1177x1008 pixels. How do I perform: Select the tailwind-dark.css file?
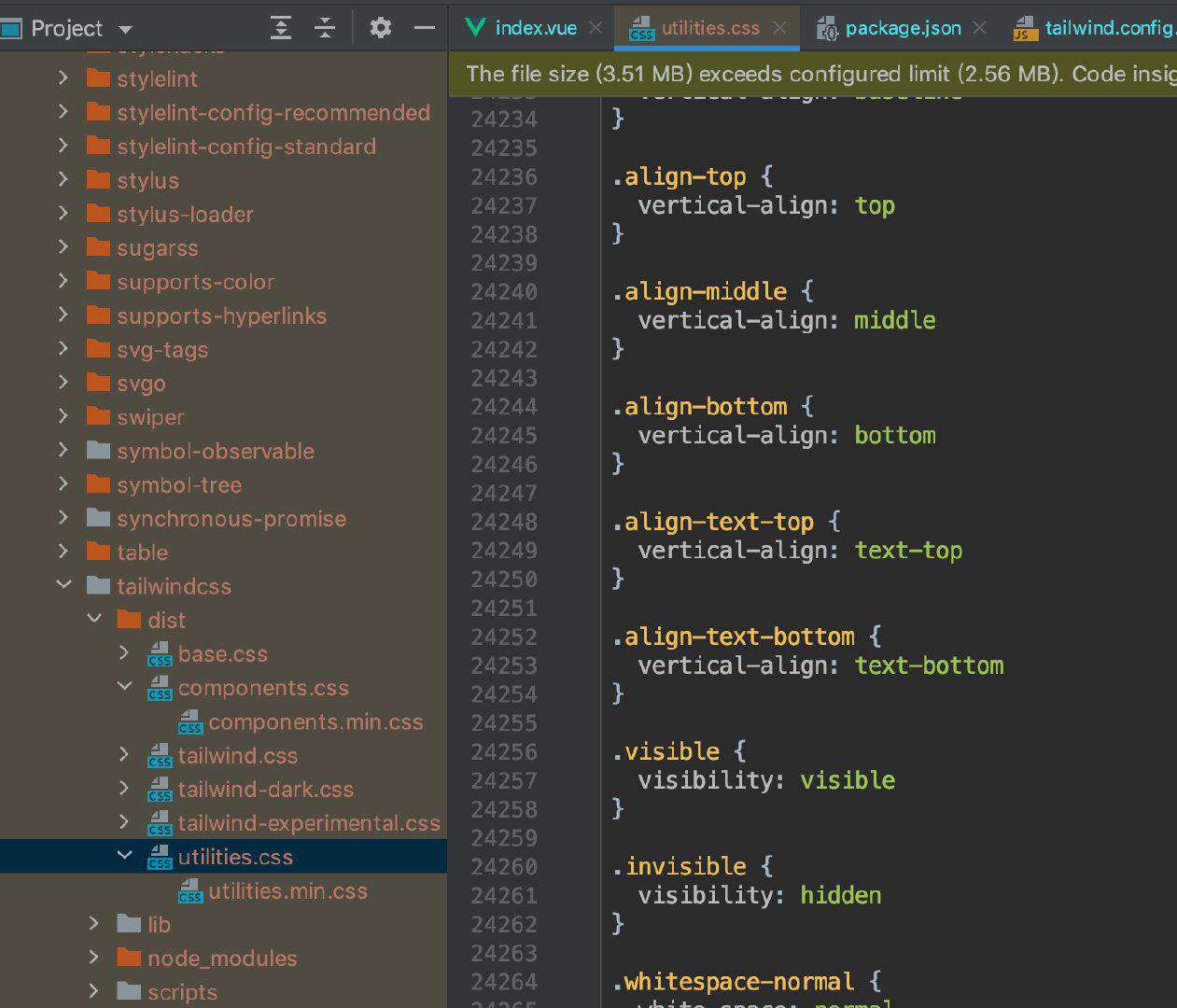[x=266, y=789]
